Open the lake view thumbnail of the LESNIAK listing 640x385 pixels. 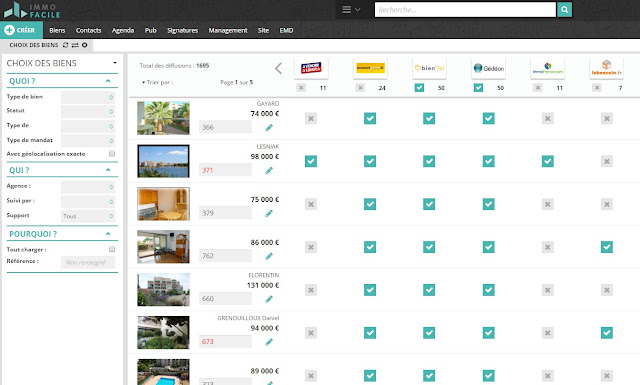coord(163,161)
